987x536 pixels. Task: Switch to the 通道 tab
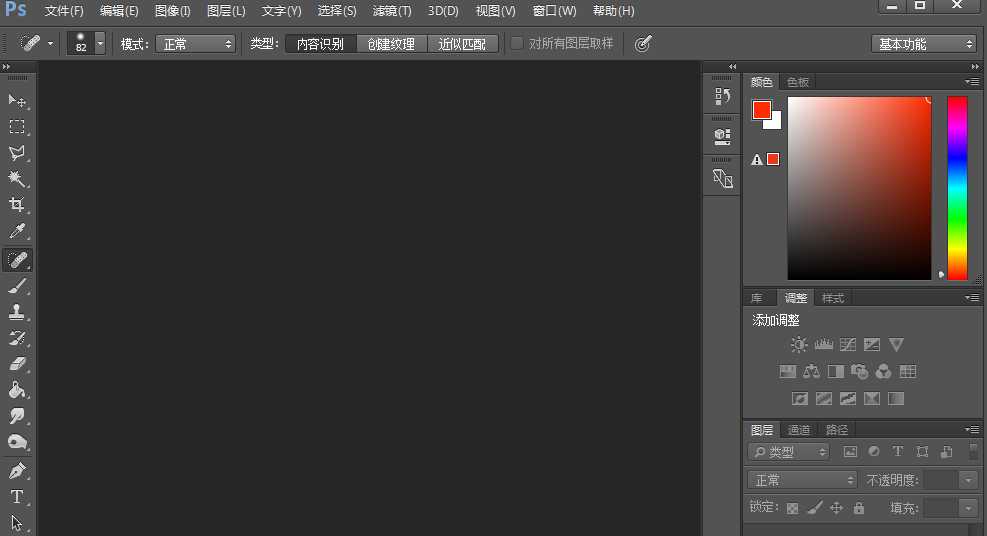(799, 430)
